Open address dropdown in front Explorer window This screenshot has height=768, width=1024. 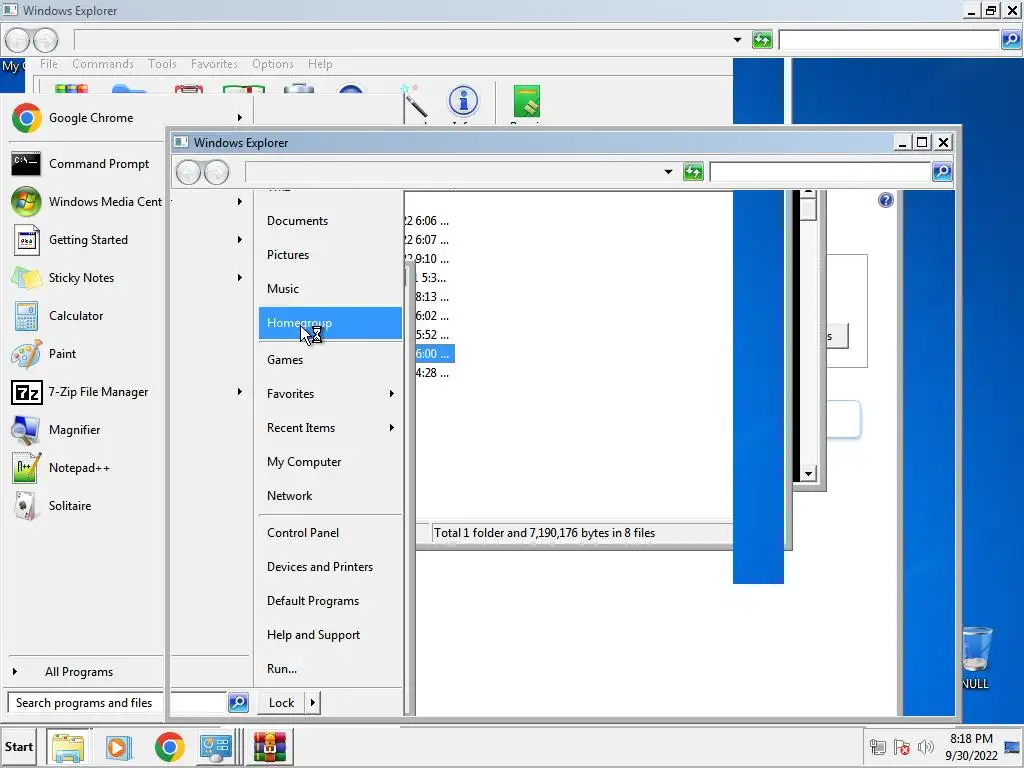tap(668, 172)
